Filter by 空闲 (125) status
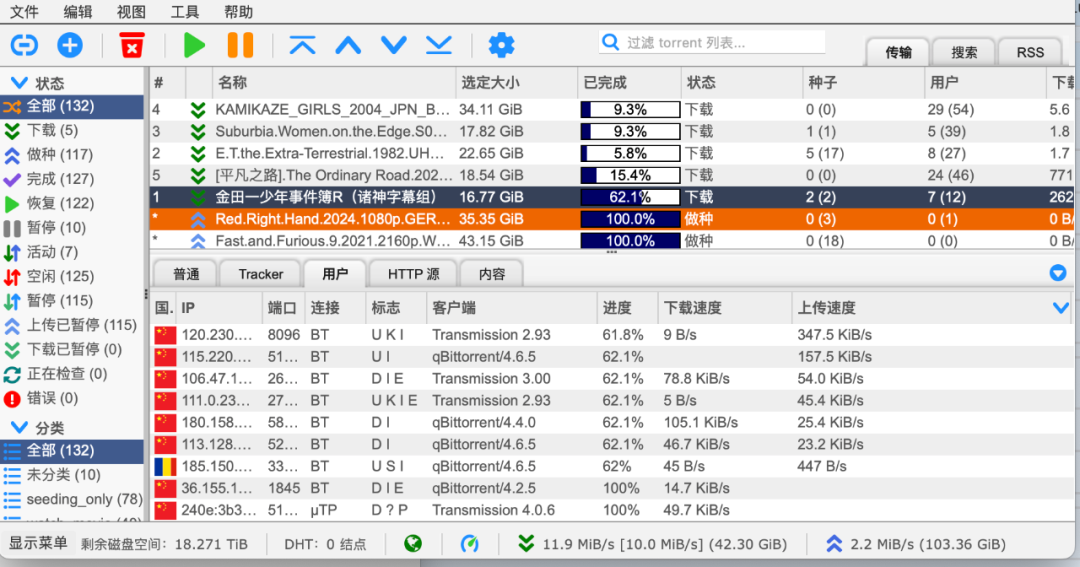Viewport: 1080px width, 567px height. pos(72,276)
